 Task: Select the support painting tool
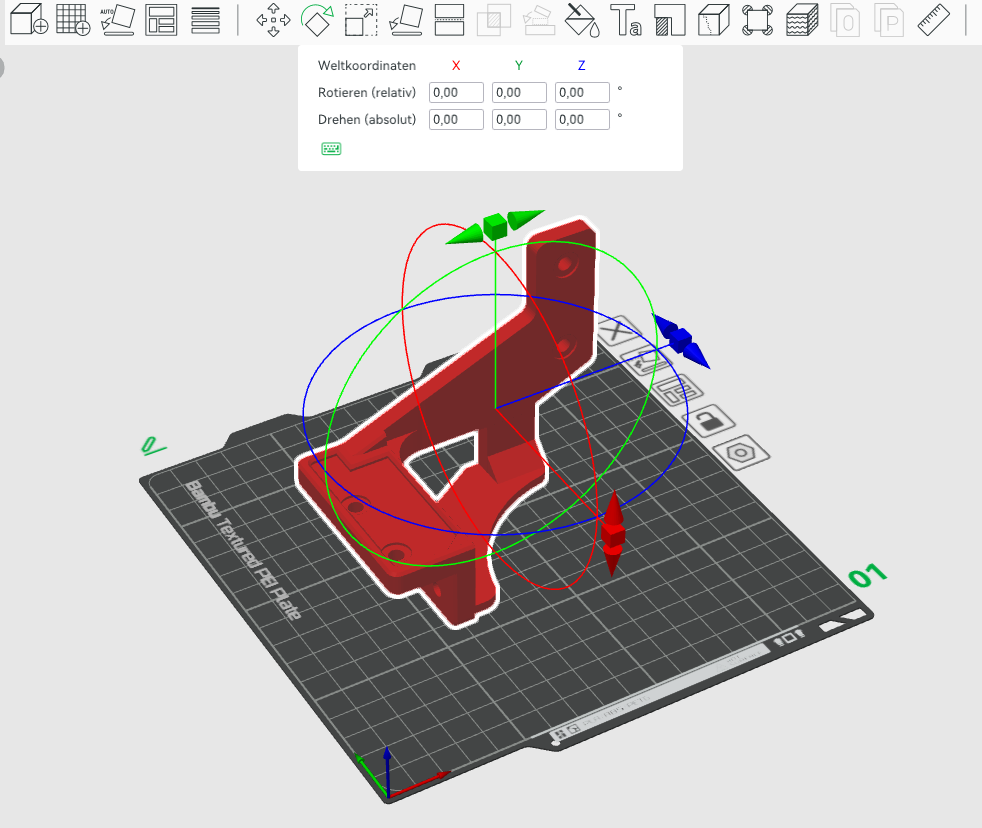point(669,20)
